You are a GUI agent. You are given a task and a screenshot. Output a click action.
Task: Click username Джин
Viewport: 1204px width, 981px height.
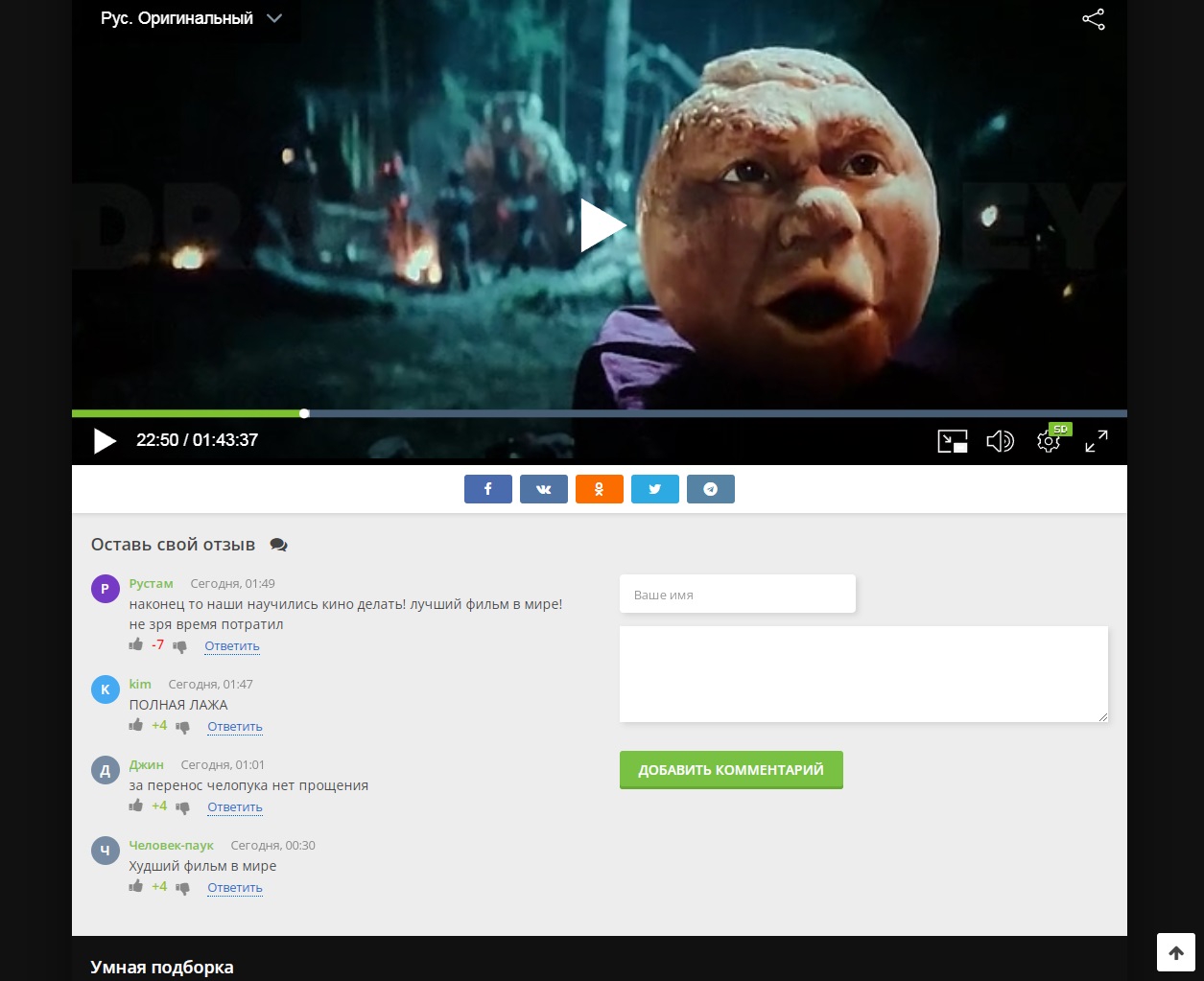[x=147, y=764]
